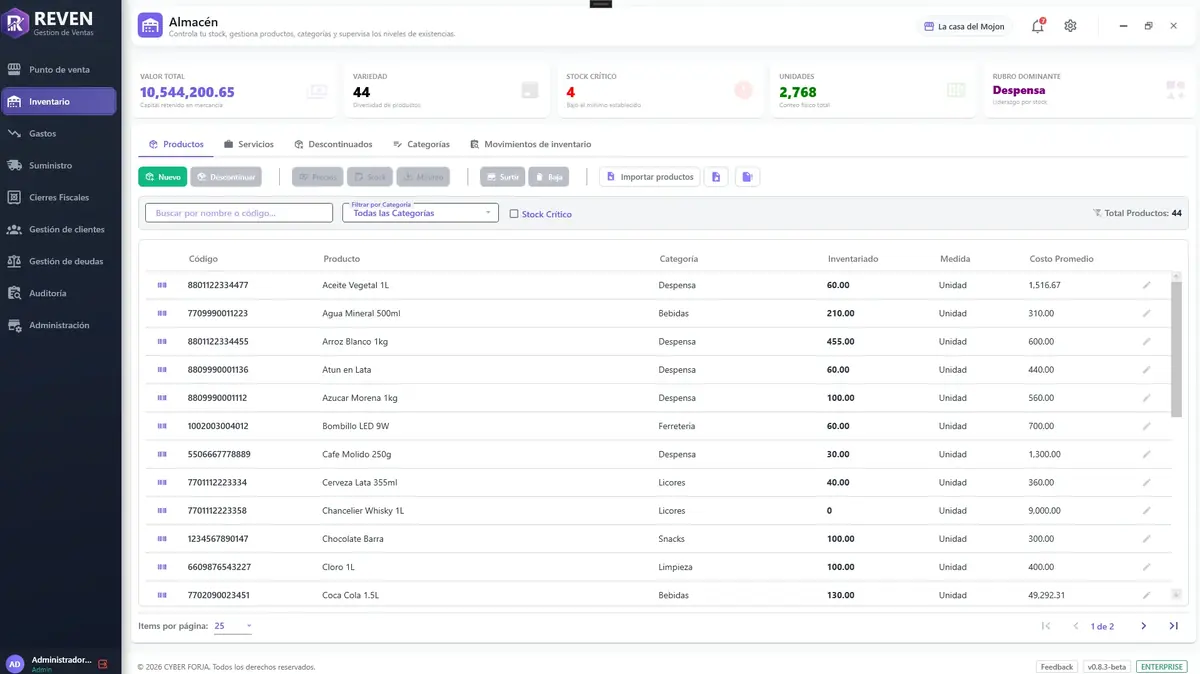Image resolution: width=1200 pixels, height=674 pixels.
Task: Go to next page arrow
Action: 1143,626
